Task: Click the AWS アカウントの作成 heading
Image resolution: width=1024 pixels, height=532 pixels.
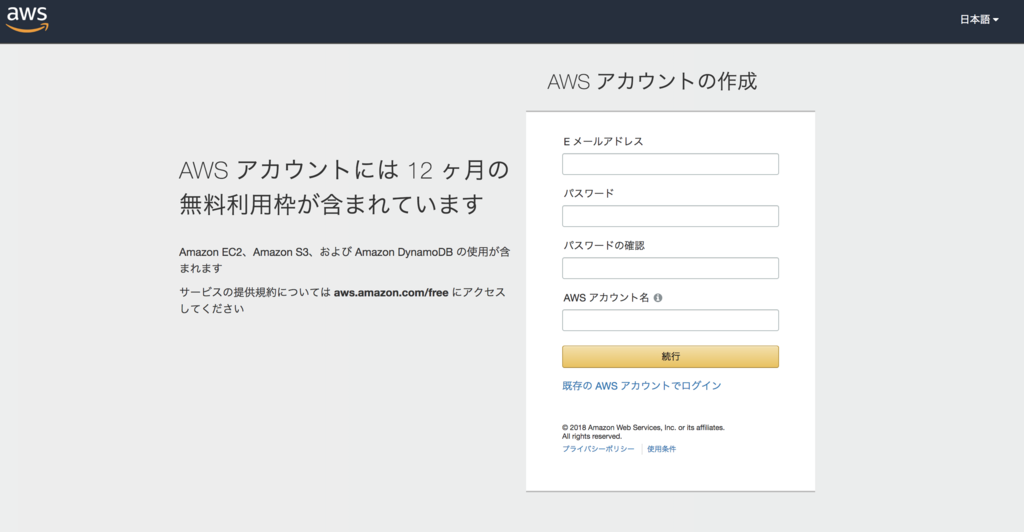Action: tap(652, 82)
